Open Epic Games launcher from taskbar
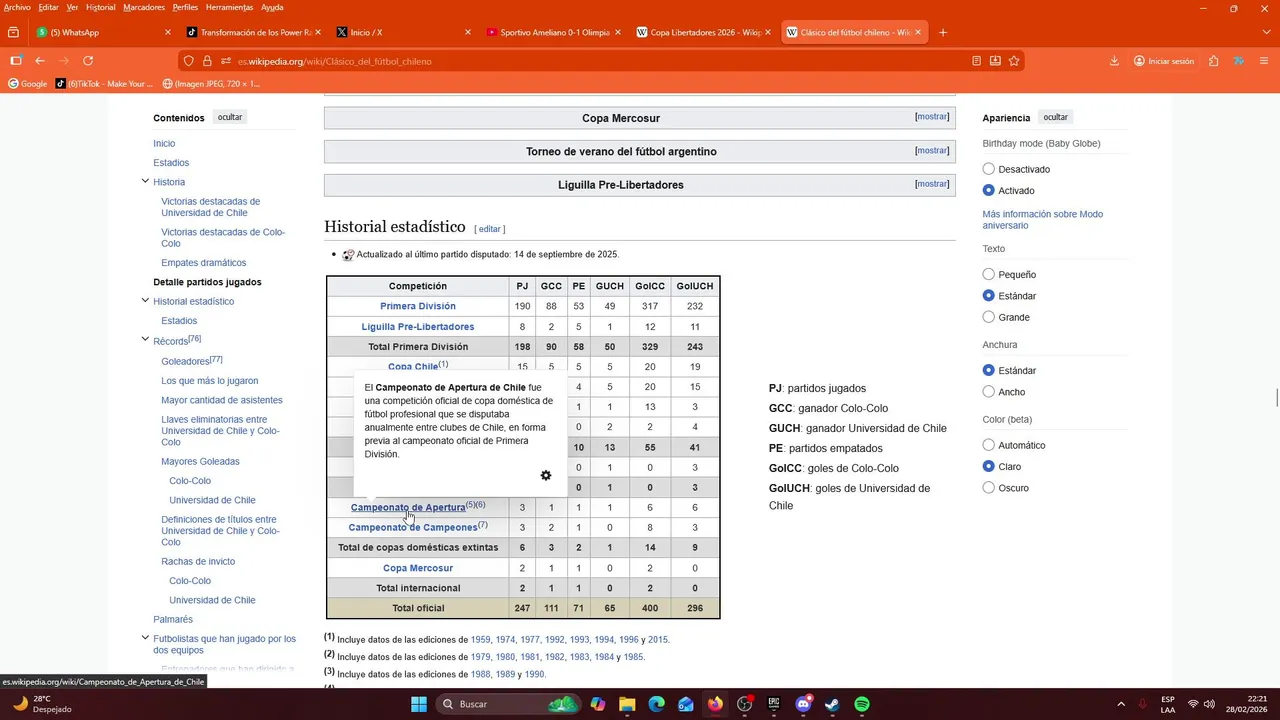The height and width of the screenshot is (720, 1280). (x=774, y=704)
